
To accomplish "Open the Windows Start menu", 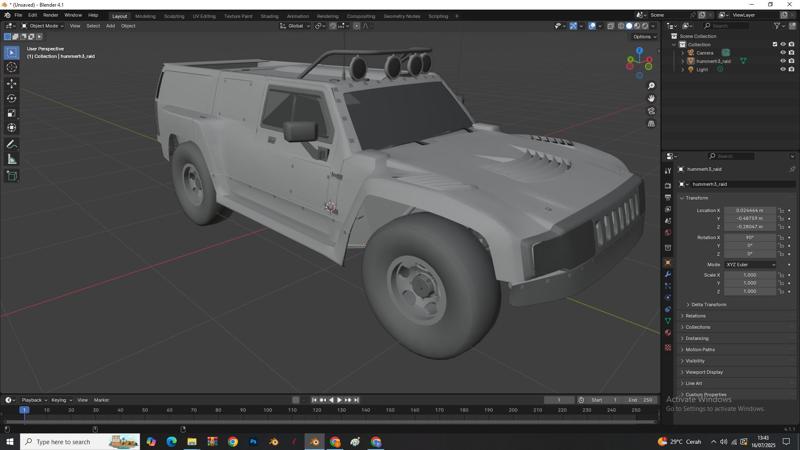I will tap(9, 442).
